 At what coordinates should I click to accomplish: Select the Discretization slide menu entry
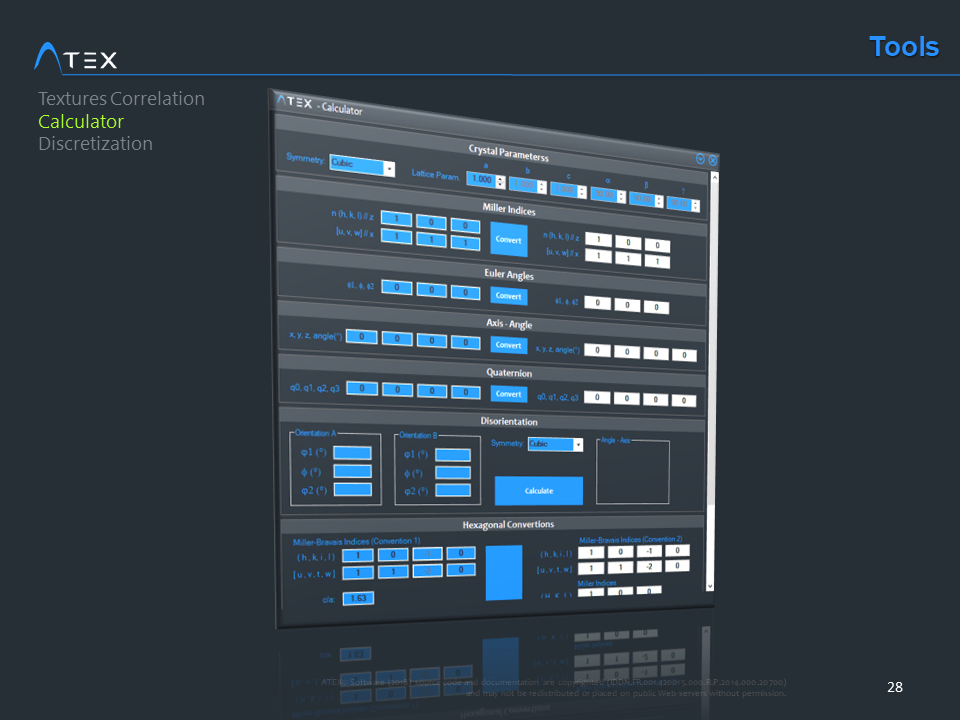pyautogui.click(x=96, y=144)
